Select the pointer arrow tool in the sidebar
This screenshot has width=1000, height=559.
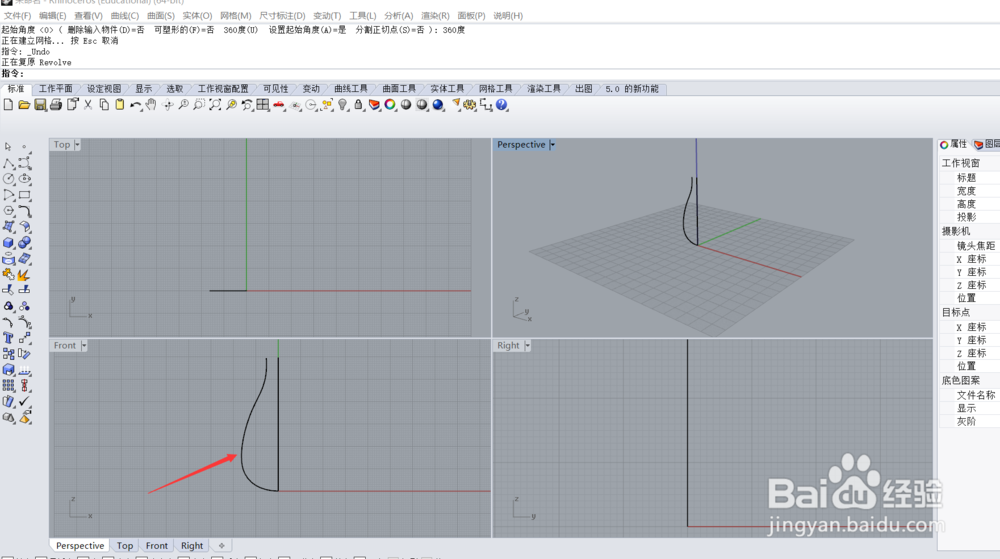click(8, 147)
